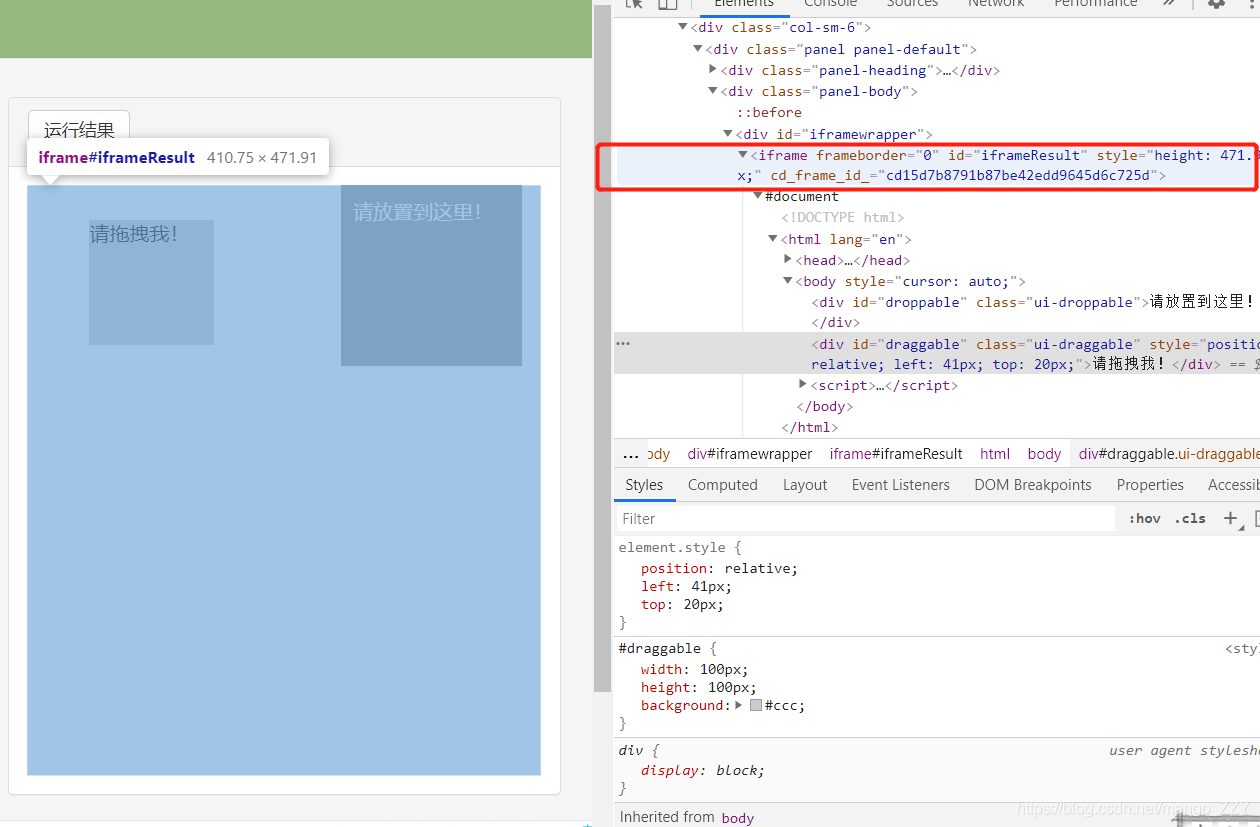Click the position: relative declaration
Viewport: 1260px width, 827px height.
pos(719,568)
